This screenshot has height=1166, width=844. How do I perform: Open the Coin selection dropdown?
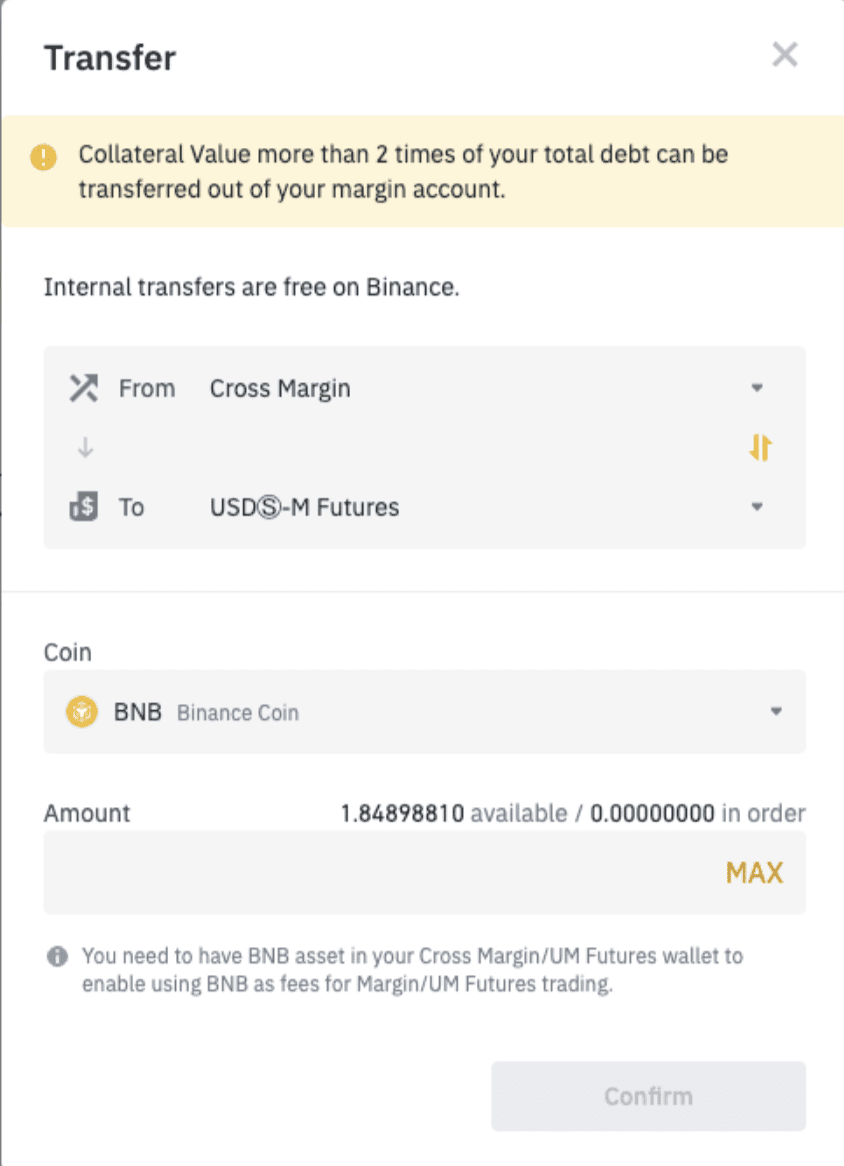425,712
